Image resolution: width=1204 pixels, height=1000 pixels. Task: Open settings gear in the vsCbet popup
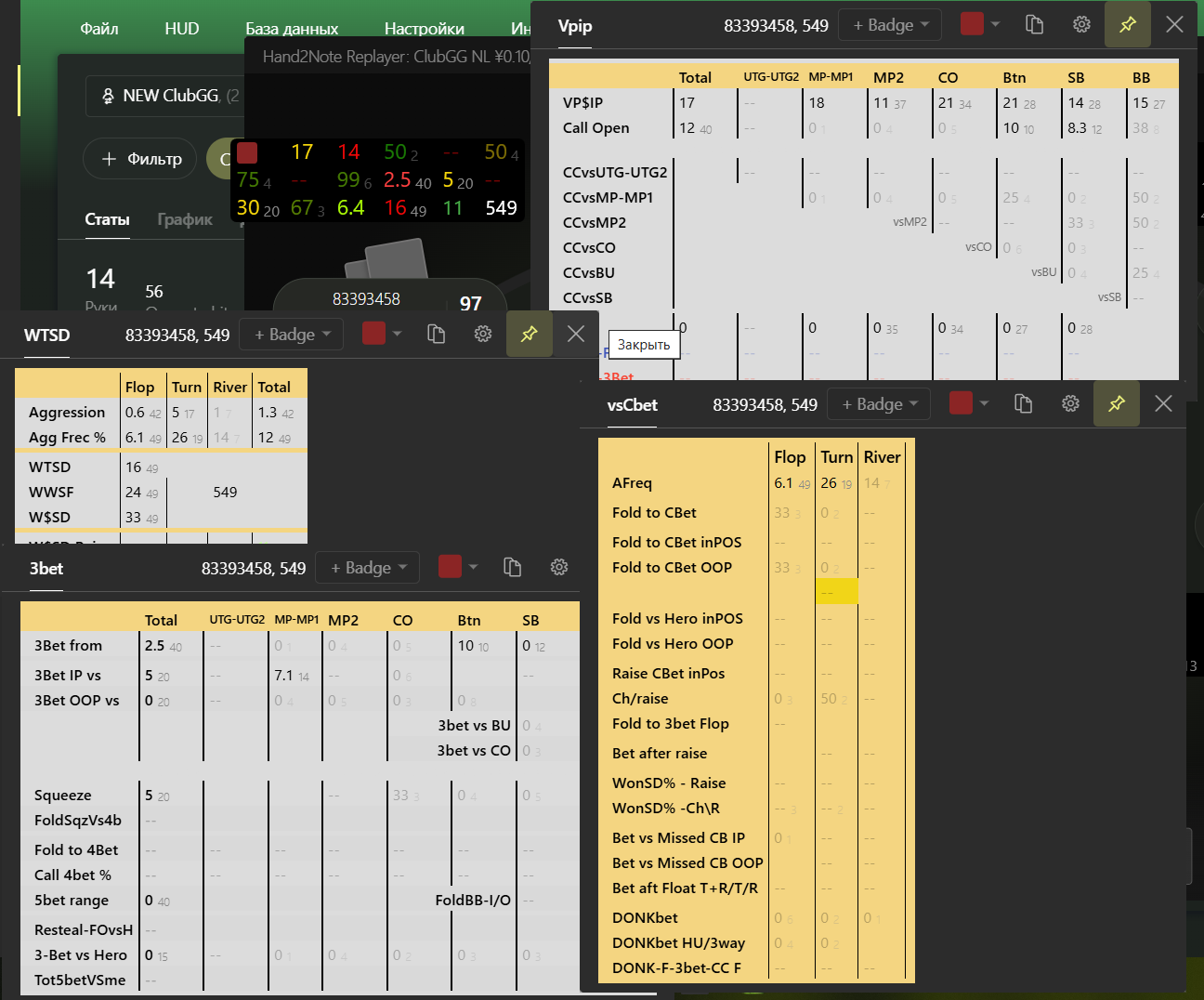(1070, 404)
